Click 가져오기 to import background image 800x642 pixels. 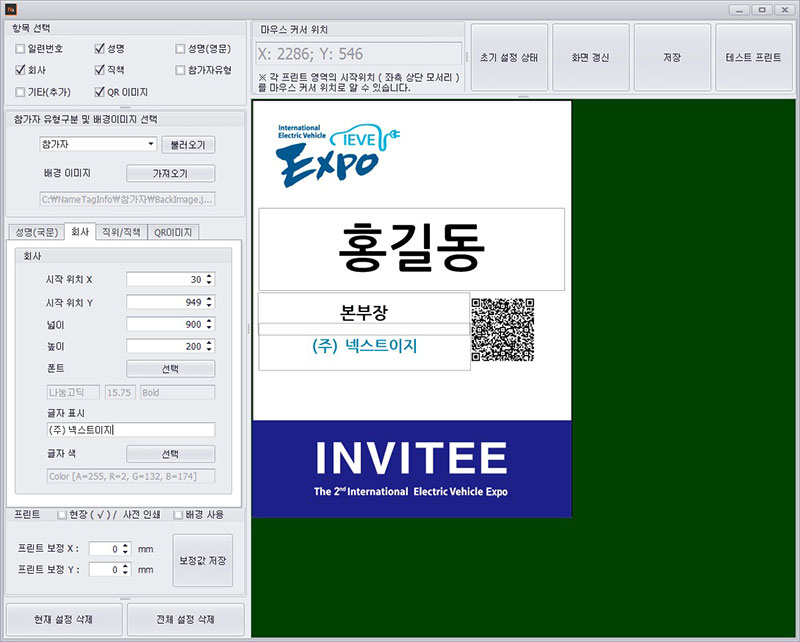tap(170, 174)
